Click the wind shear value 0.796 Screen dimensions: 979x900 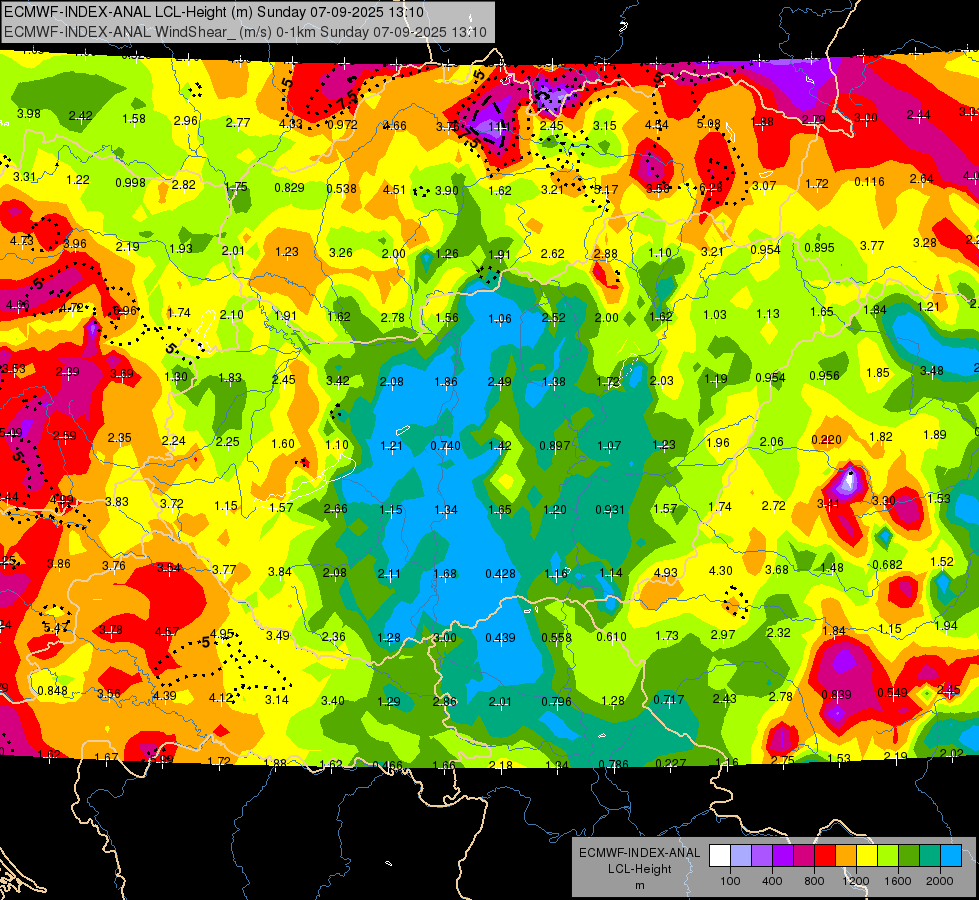tap(556, 701)
